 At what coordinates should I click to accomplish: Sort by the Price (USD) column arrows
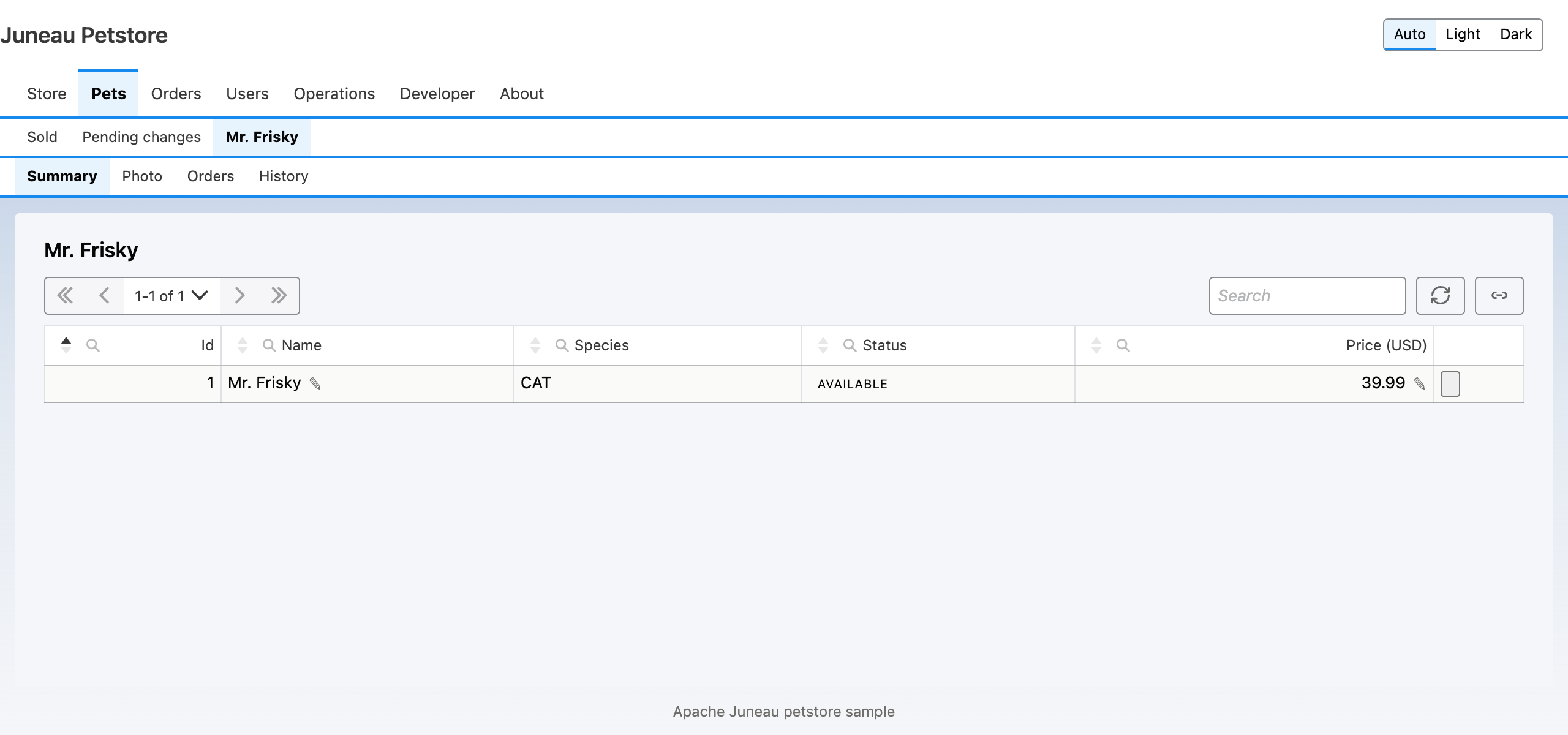(1096, 345)
